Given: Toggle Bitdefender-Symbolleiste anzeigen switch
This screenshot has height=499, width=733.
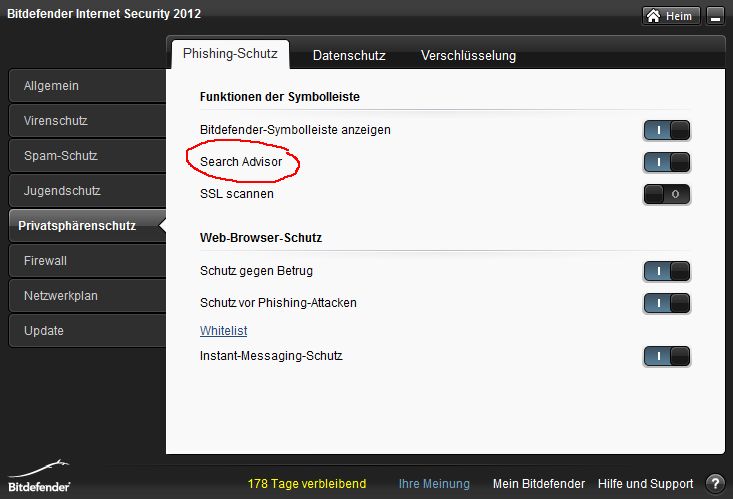Looking at the screenshot, I should (667, 130).
